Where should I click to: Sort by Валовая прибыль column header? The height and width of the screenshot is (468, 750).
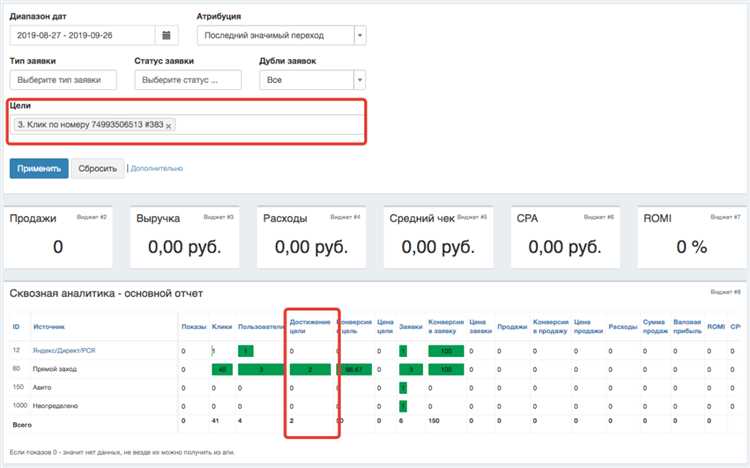pyautogui.click(x=687, y=326)
